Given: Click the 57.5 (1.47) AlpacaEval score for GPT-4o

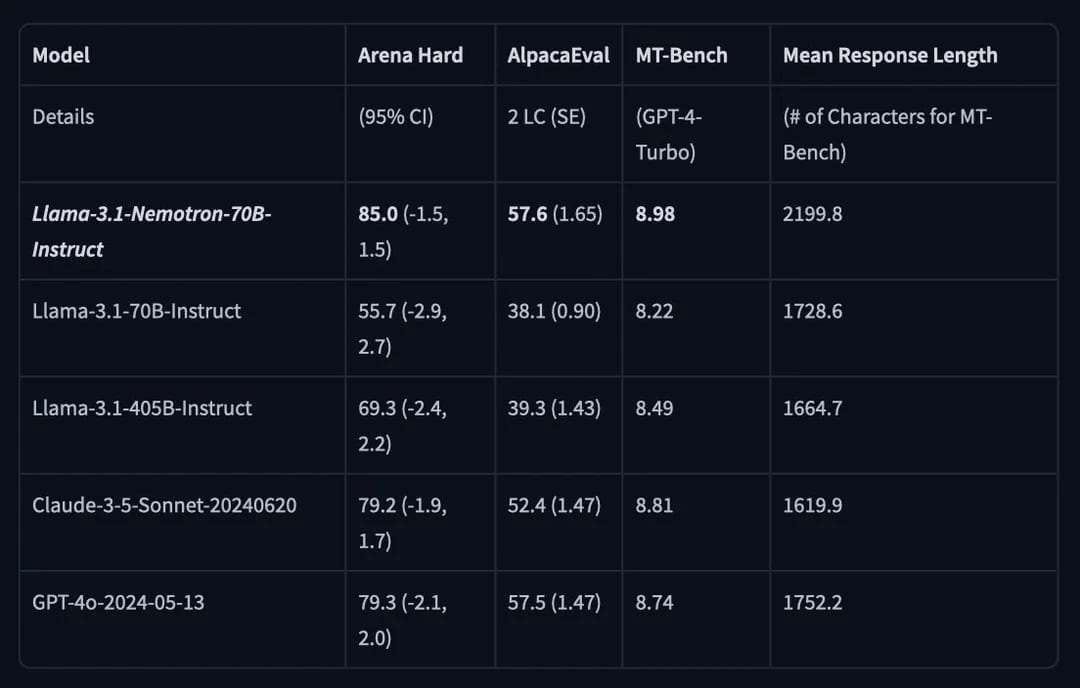Looking at the screenshot, I should tap(554, 603).
